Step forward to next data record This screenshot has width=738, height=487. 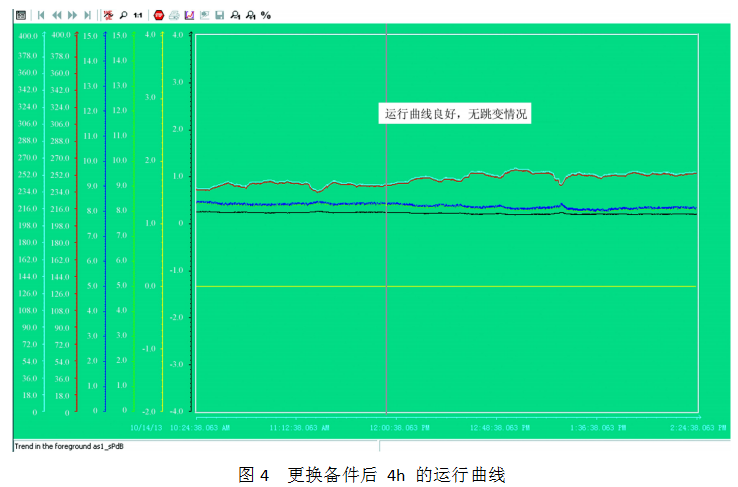pos(72,16)
